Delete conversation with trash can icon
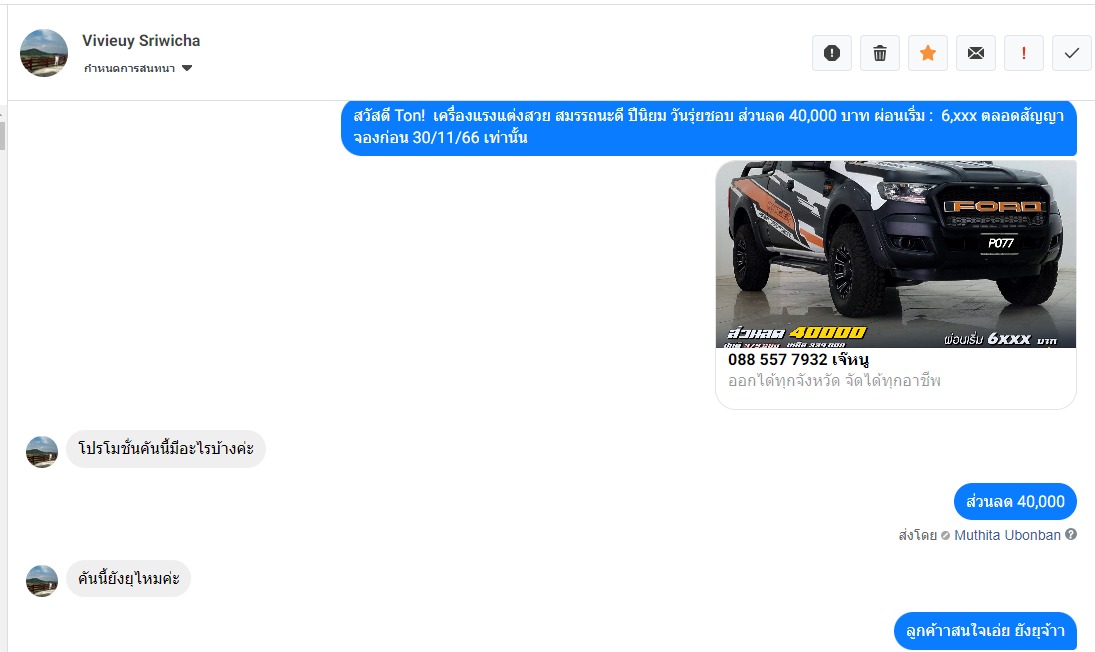The image size is (1095, 652). click(880, 53)
